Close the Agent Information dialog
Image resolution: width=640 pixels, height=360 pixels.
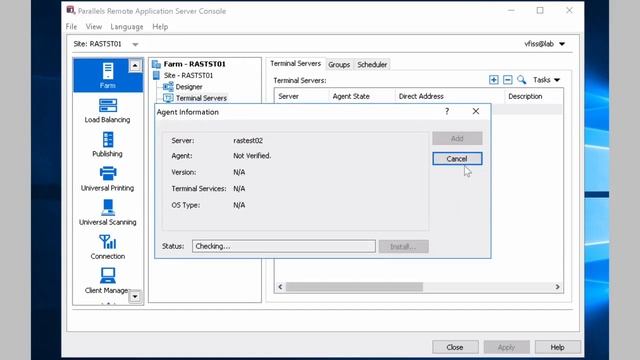pos(476,111)
